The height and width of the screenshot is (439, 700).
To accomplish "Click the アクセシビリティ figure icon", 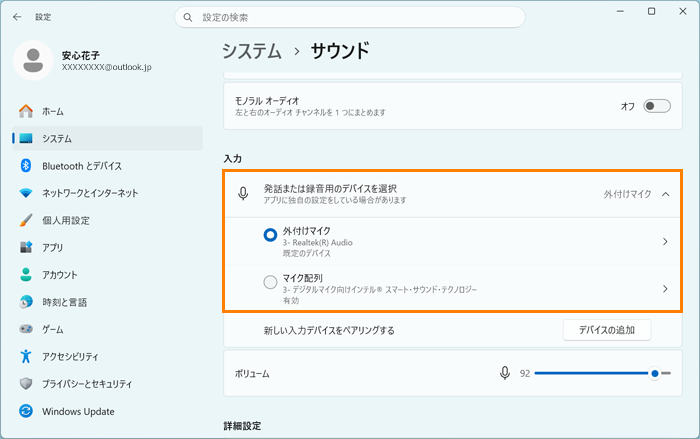I will pos(26,356).
